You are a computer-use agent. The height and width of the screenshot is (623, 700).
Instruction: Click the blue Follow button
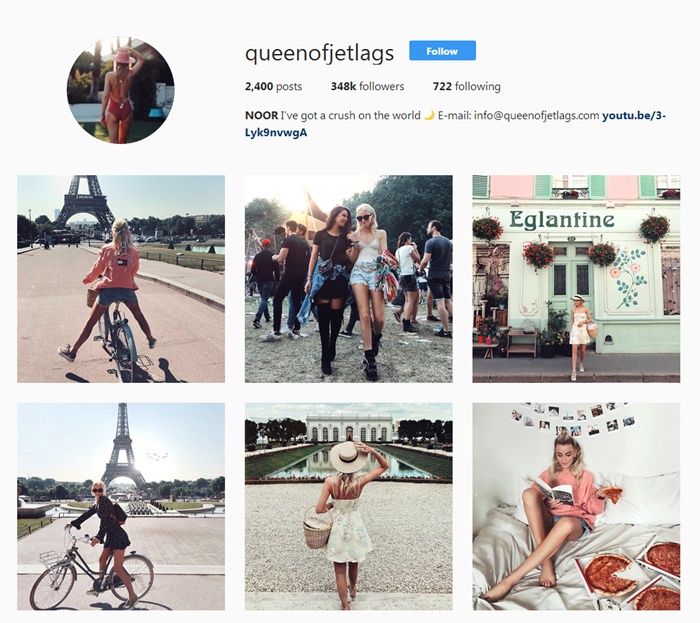pos(442,50)
